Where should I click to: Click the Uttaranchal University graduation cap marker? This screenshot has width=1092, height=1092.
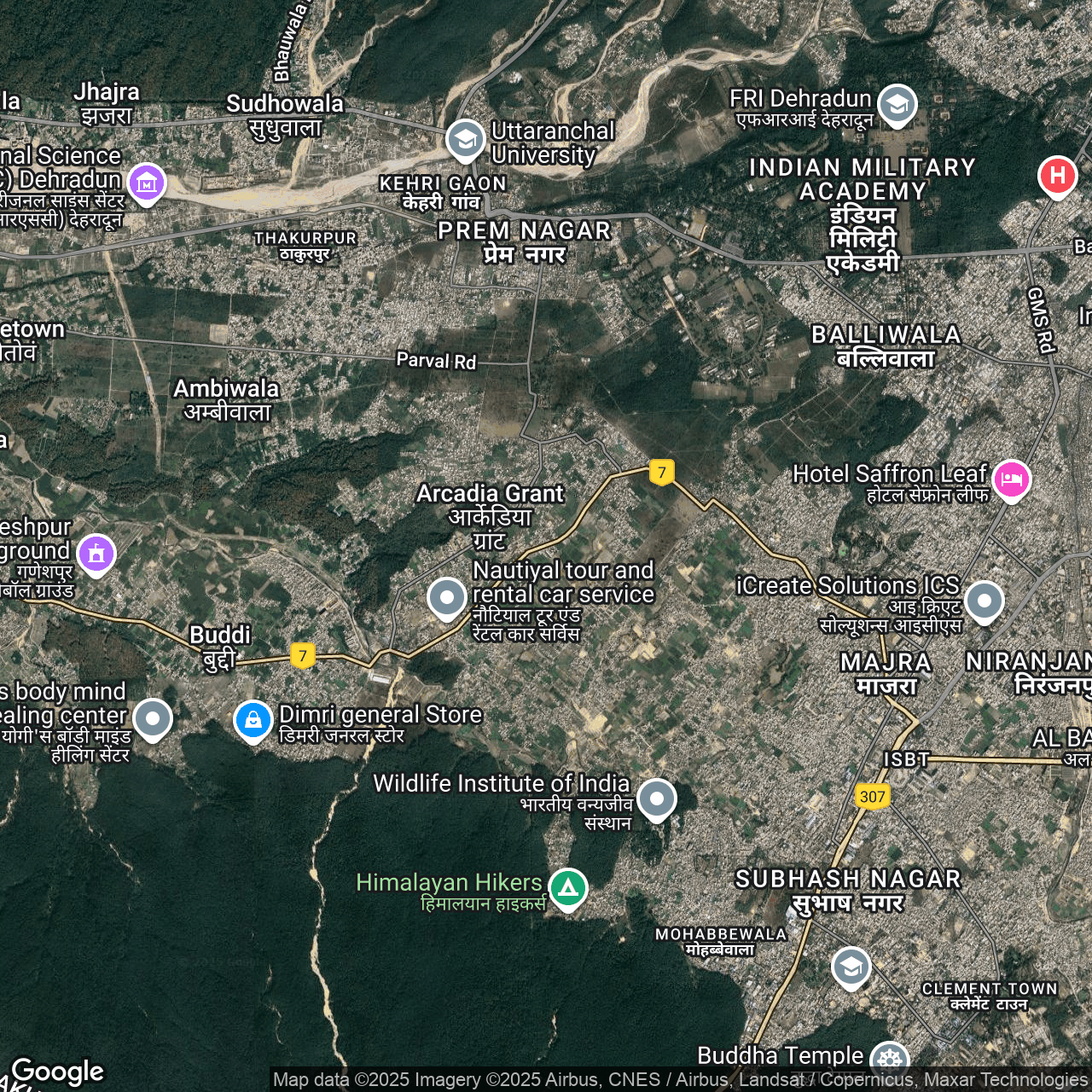(465, 140)
